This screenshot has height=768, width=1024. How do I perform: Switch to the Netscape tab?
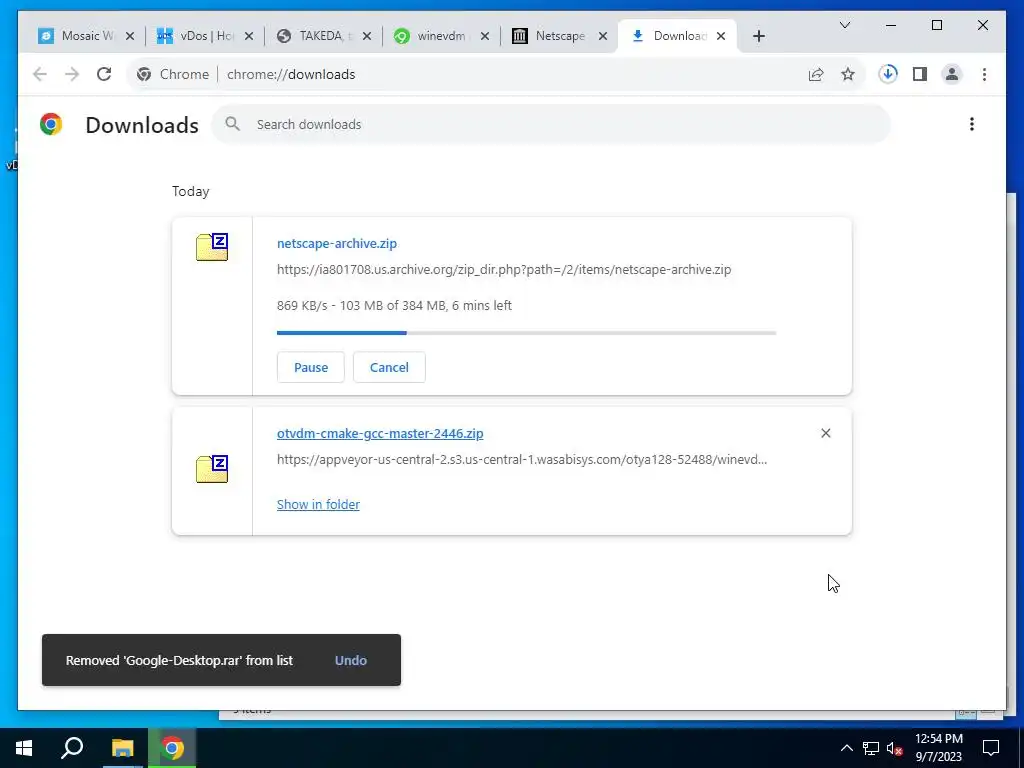pyautogui.click(x=550, y=36)
